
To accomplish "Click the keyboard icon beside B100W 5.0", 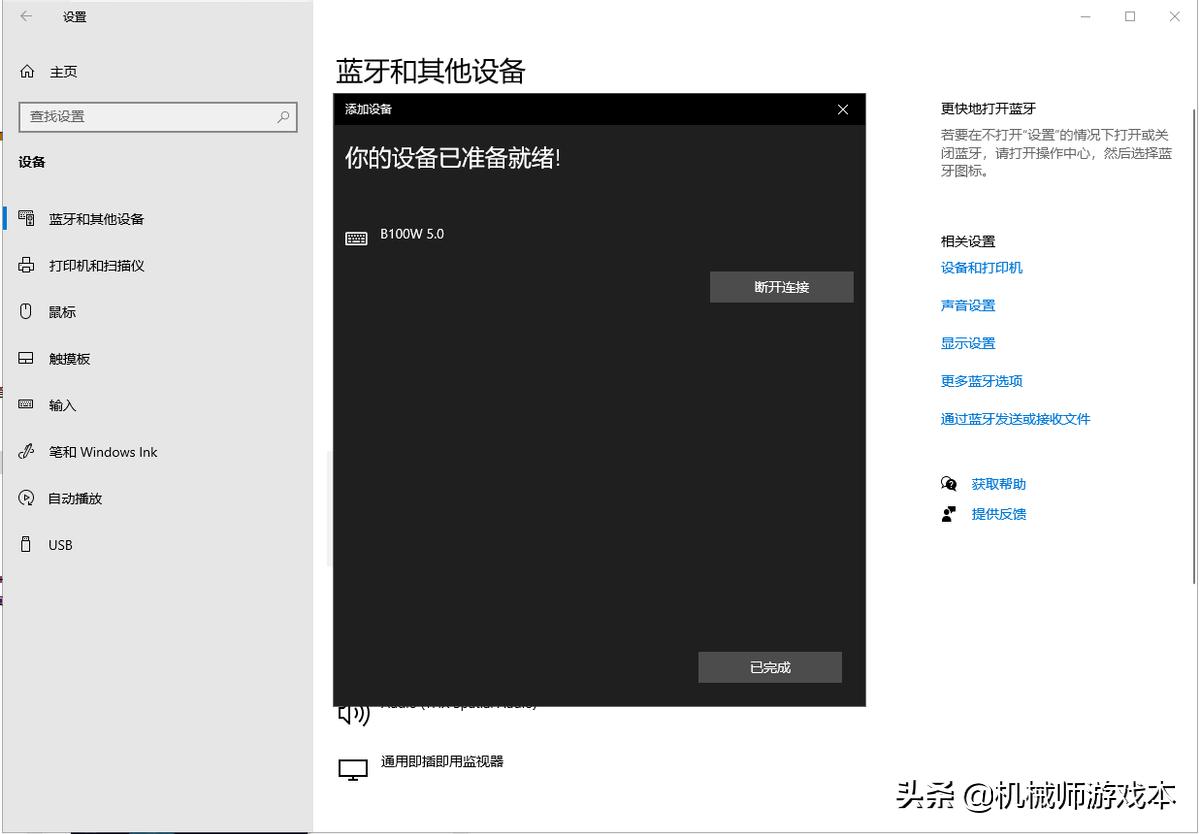I will pyautogui.click(x=355, y=237).
